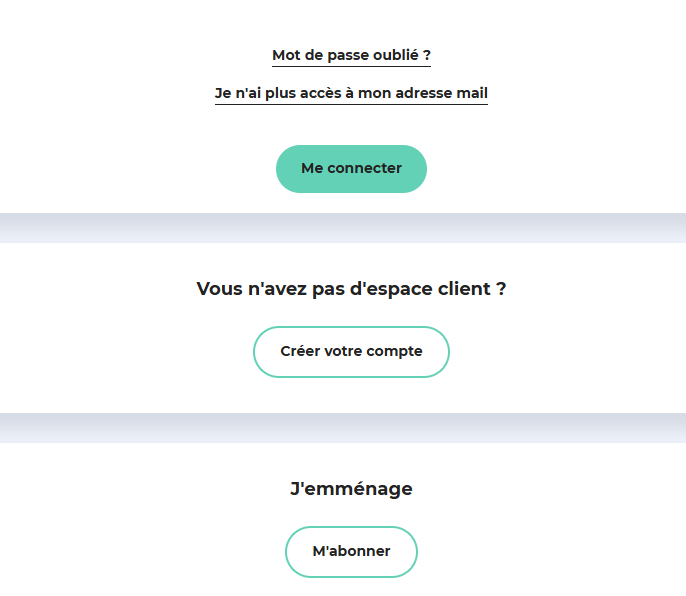Image resolution: width=686 pixels, height=596 pixels.
Task: Start account creation with the outlined button
Action: pos(351,352)
